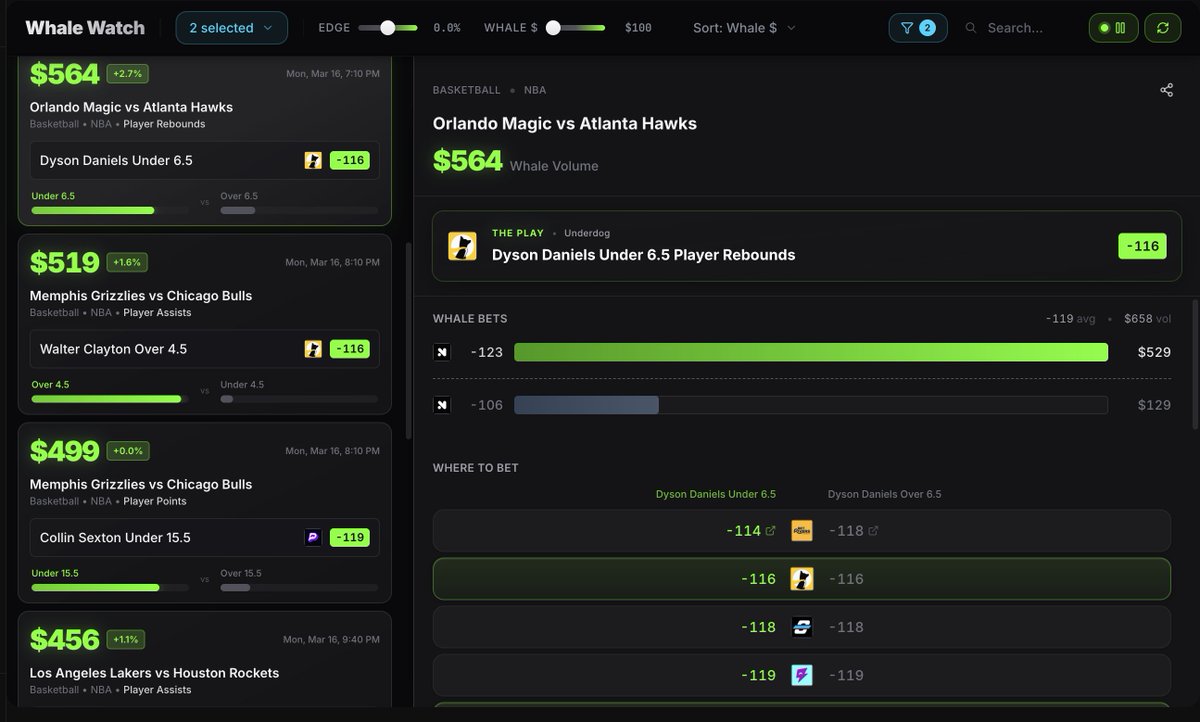Select the $499 Grizzlies vs Bulls card
Image resolution: width=1200 pixels, height=722 pixels.
(205, 513)
